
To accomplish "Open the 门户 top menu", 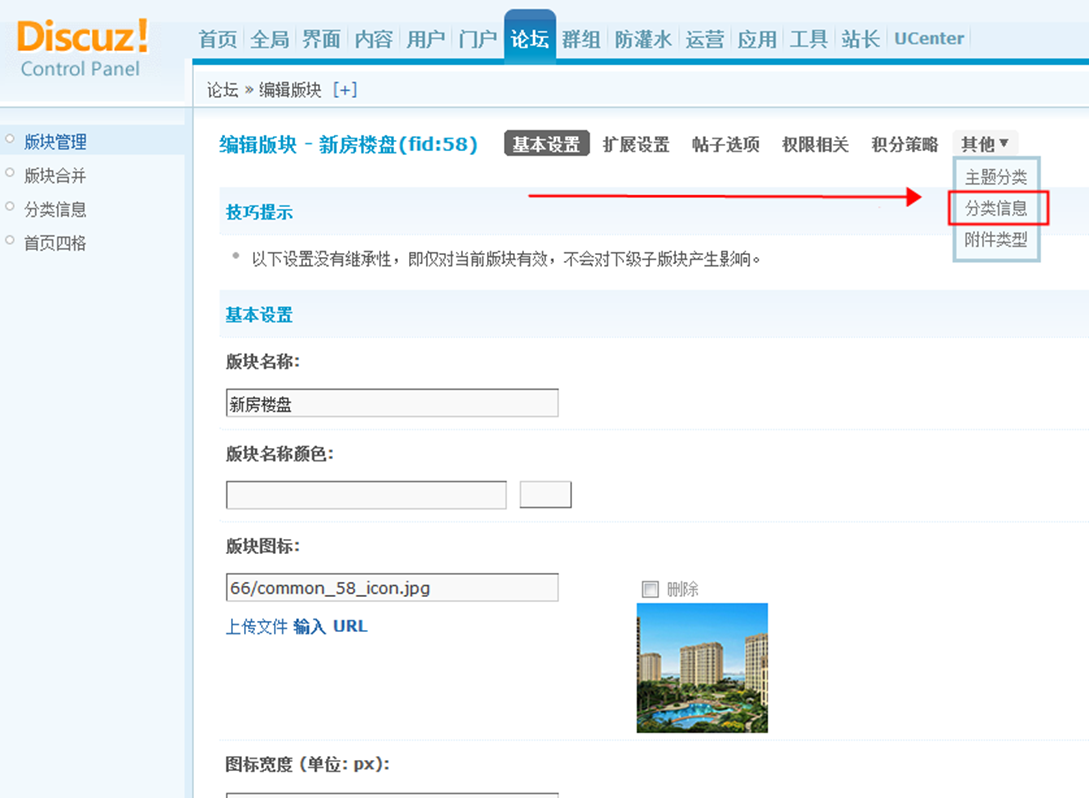I will (x=478, y=40).
